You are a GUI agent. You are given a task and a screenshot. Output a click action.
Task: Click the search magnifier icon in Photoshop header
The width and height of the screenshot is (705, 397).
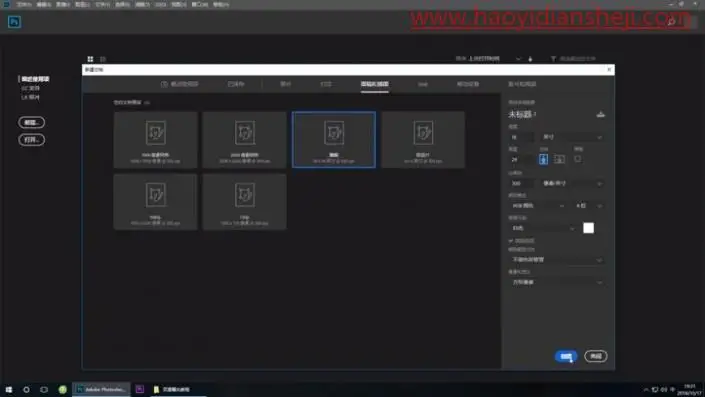click(x=671, y=22)
